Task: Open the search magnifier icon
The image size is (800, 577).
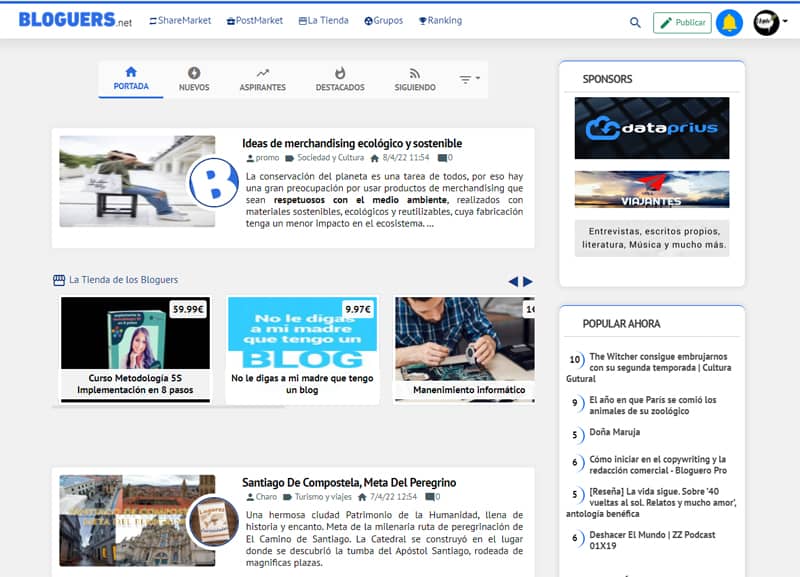Action: click(635, 22)
